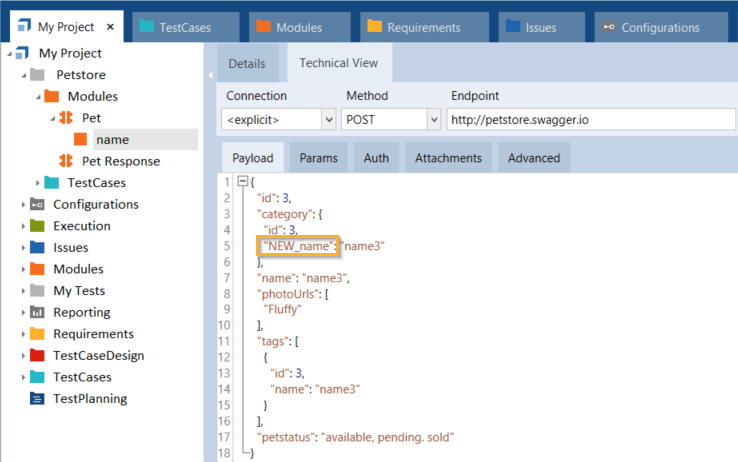Viewport: 738px width, 462px height.
Task: Click the Issues folder icon in tree
Action: (37, 248)
